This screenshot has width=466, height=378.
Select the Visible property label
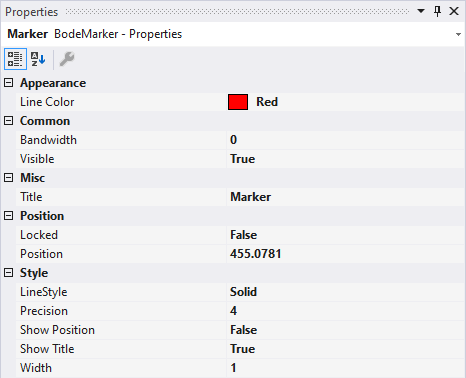(x=37, y=159)
